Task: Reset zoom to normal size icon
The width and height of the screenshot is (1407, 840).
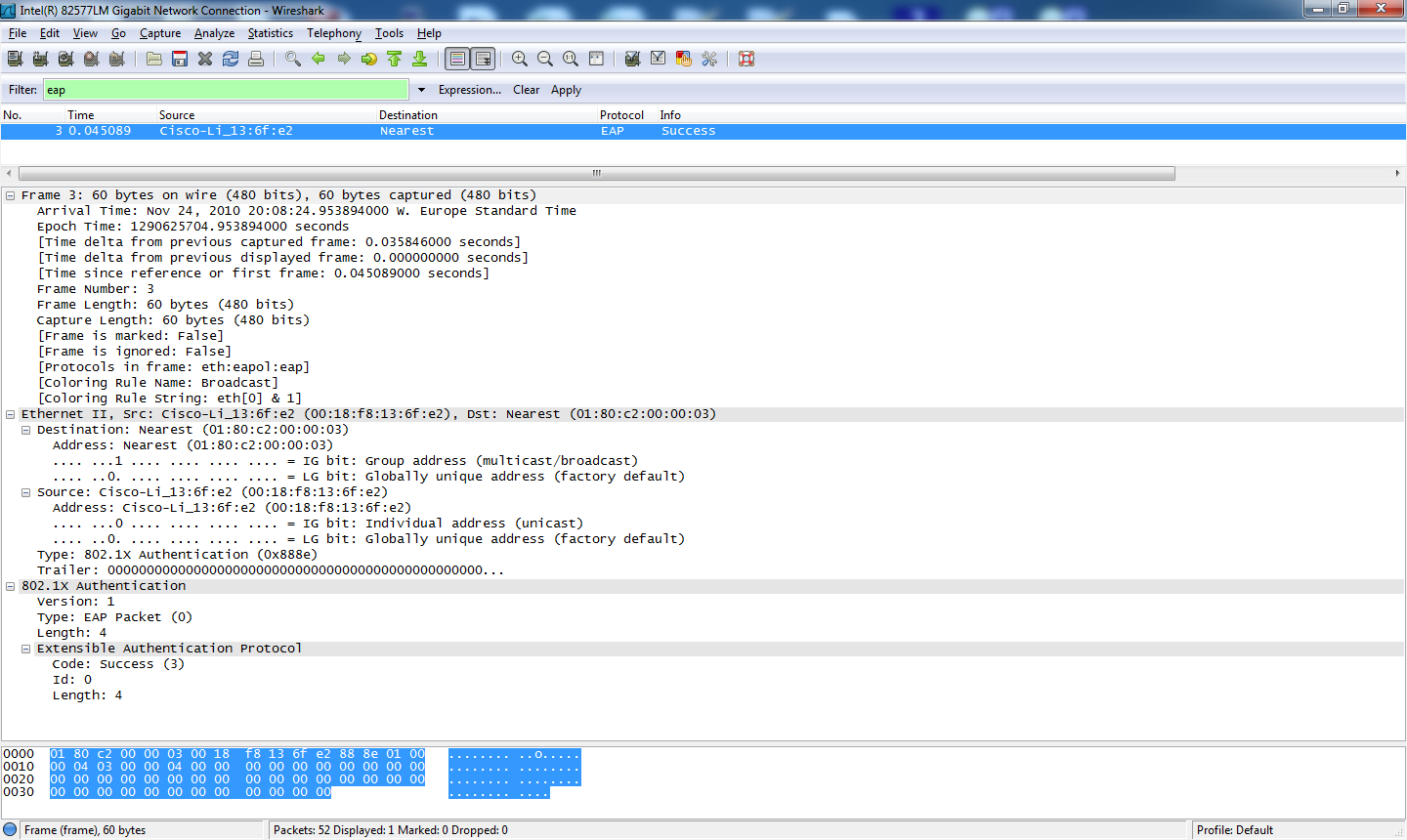Action: (571, 59)
